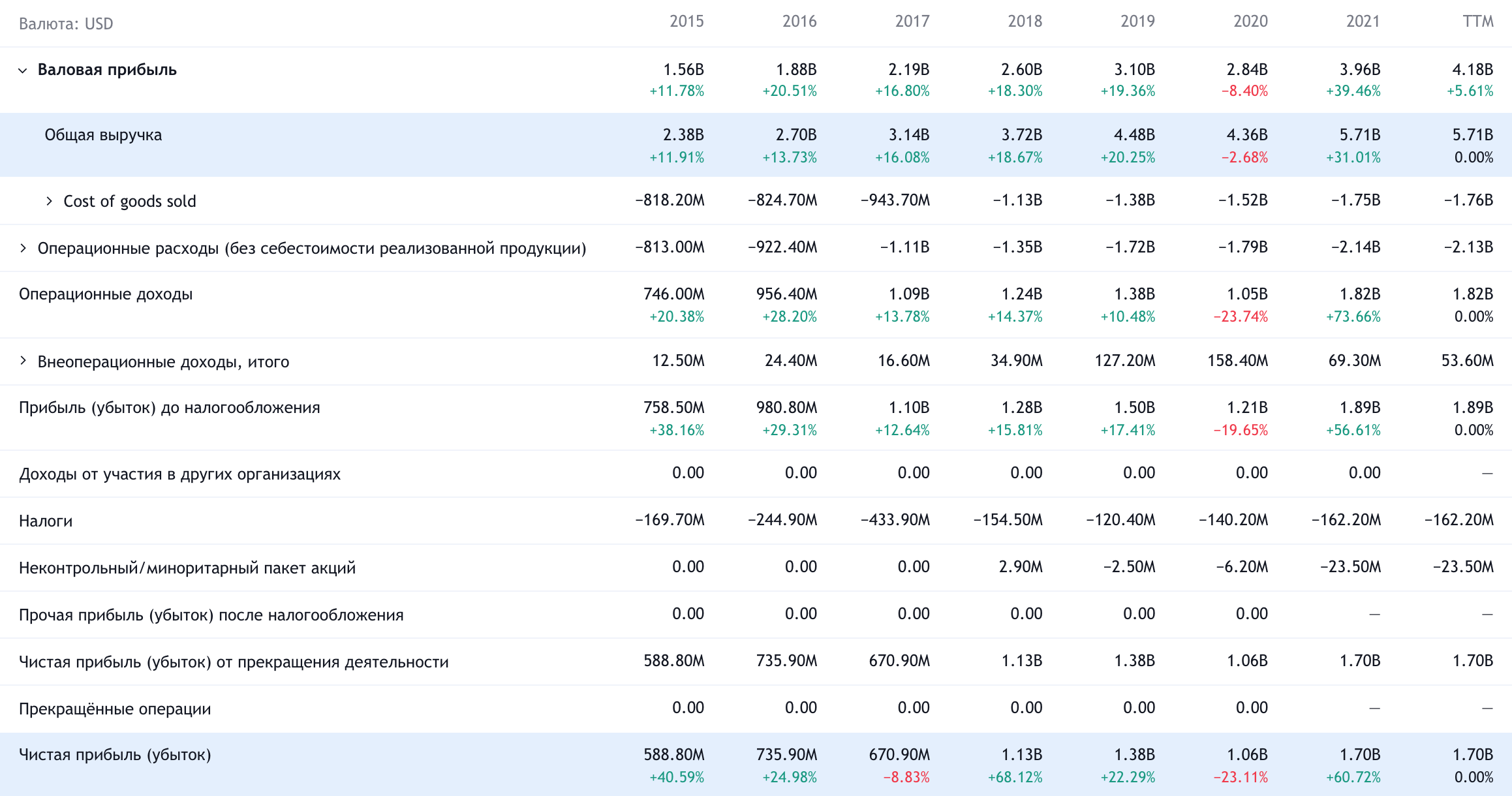Screen dimensions: 1512x796
Task: Click non-operating TTM value 53.60M
Action: pyautogui.click(x=1468, y=360)
